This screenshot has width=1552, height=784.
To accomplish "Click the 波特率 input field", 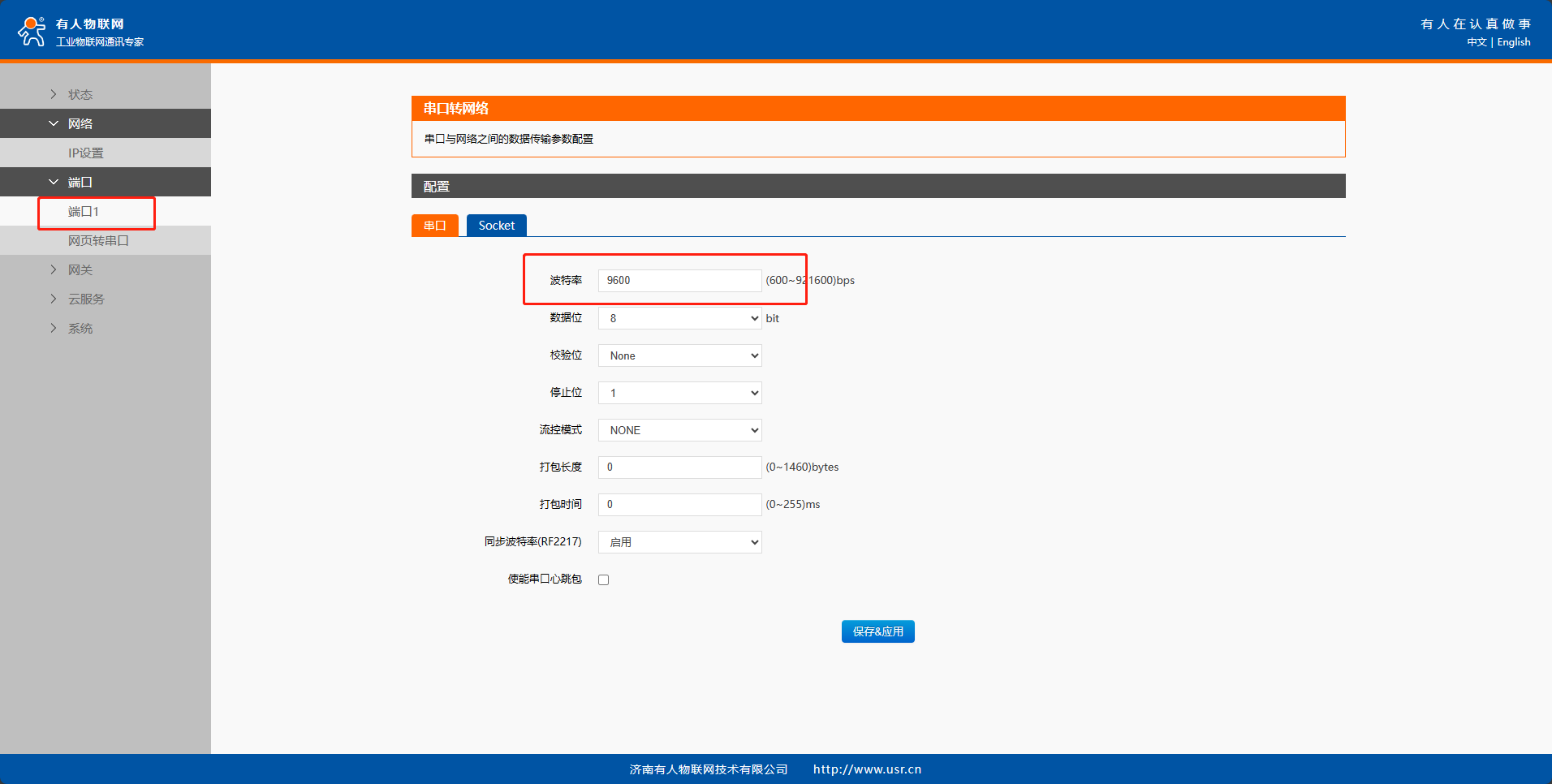I will [679, 280].
